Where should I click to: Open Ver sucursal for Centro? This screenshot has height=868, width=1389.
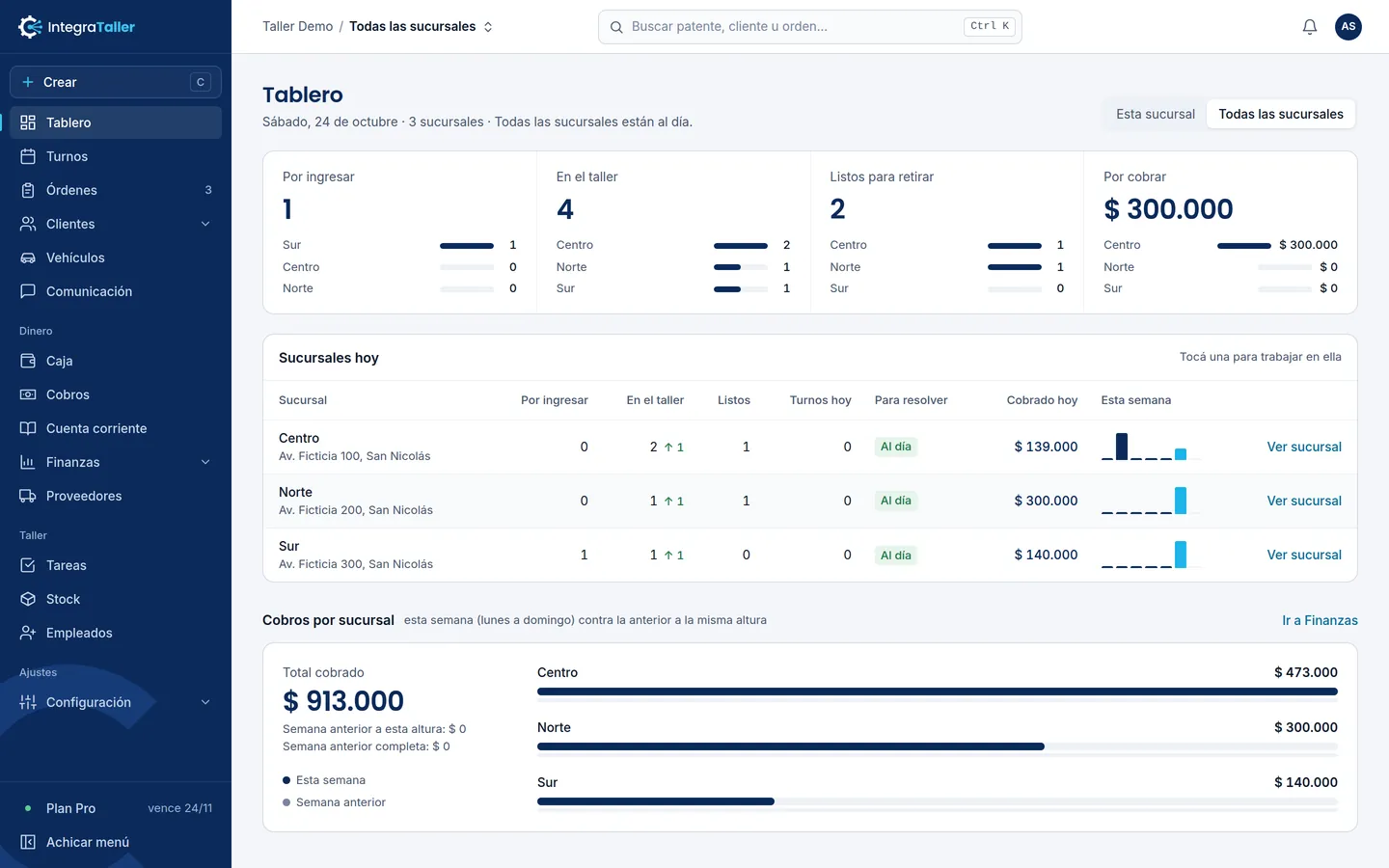[x=1304, y=447]
